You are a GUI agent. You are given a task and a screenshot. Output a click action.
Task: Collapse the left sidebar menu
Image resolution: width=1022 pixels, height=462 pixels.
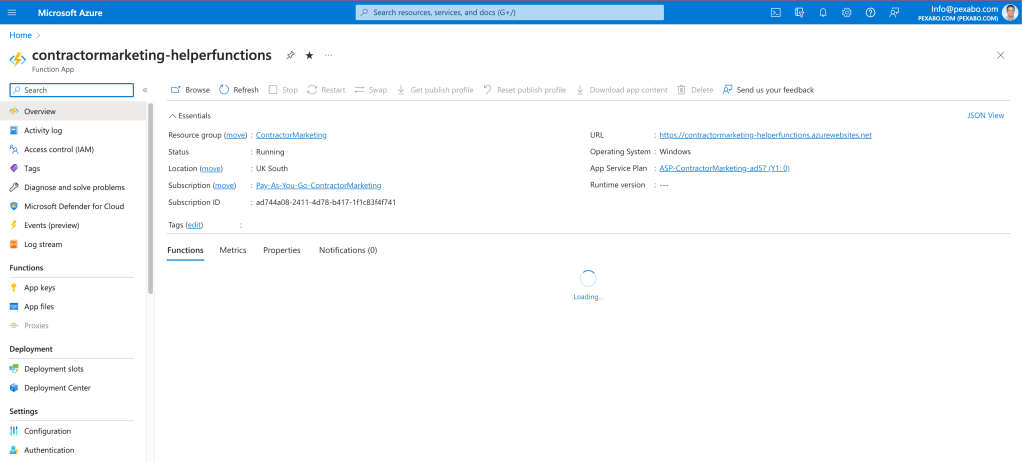145,90
